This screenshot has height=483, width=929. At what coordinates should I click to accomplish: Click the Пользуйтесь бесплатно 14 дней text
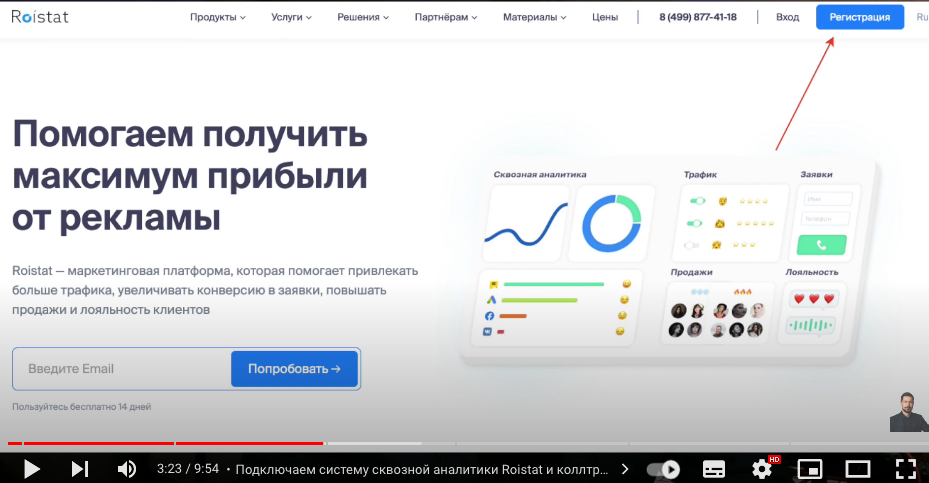point(82,407)
